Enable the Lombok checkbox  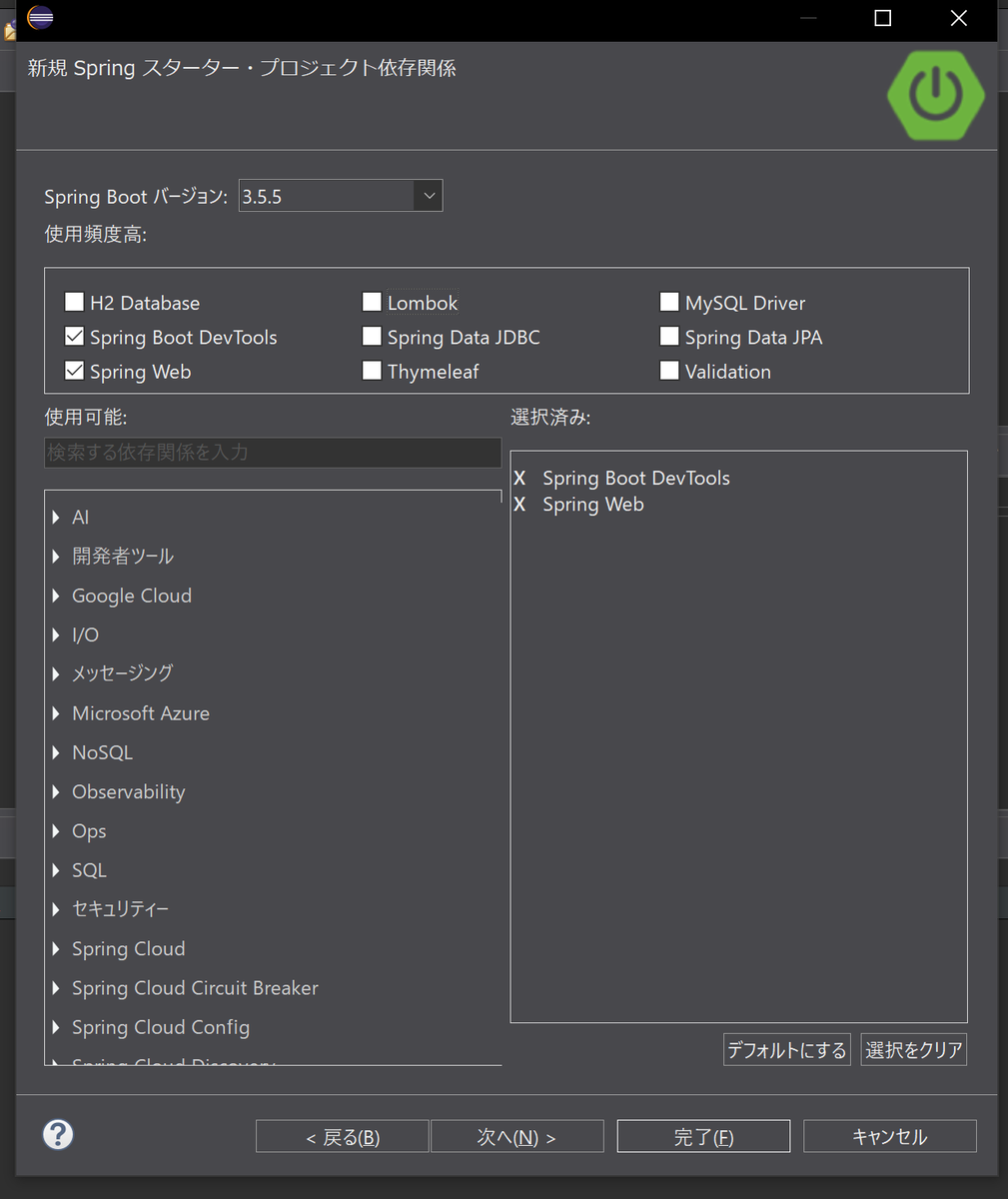(372, 302)
